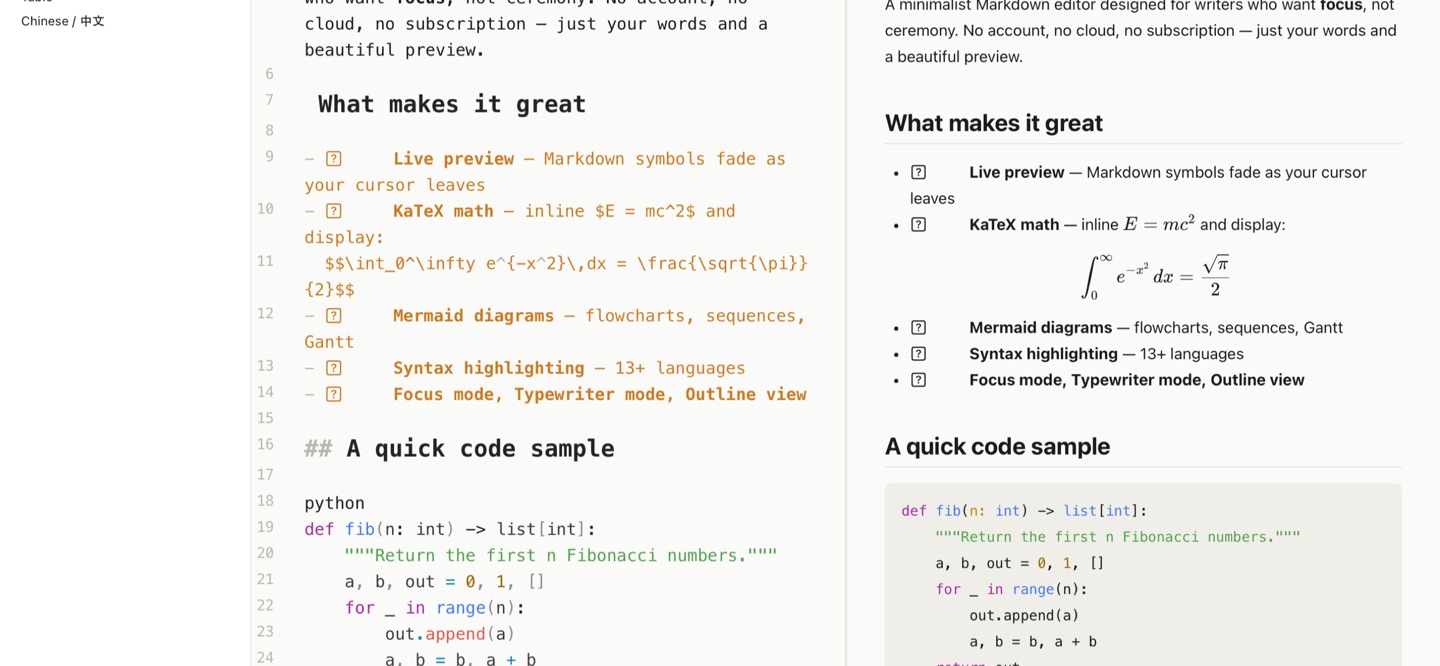Viewport: 1440px width, 666px height.
Task: Click "for _ in range(n):" in the editor
Action: [435, 608]
